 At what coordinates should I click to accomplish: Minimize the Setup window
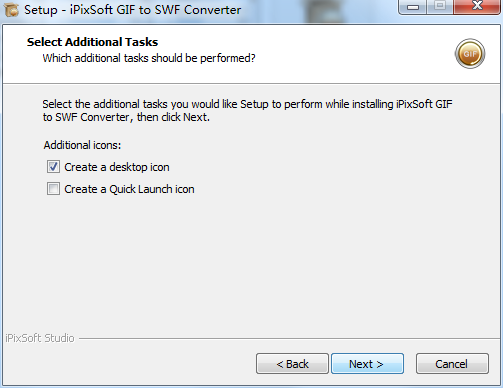pyautogui.click(x=413, y=7)
